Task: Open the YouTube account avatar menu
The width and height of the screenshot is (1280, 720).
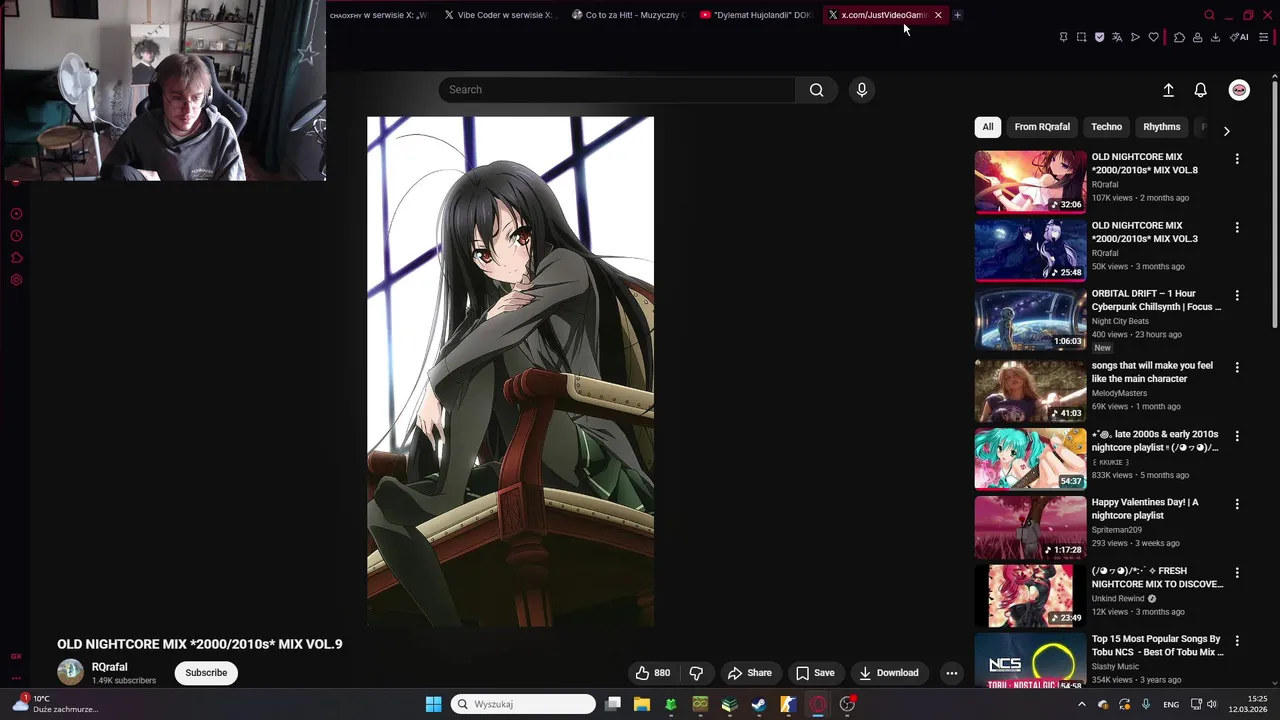Action: (x=1239, y=90)
